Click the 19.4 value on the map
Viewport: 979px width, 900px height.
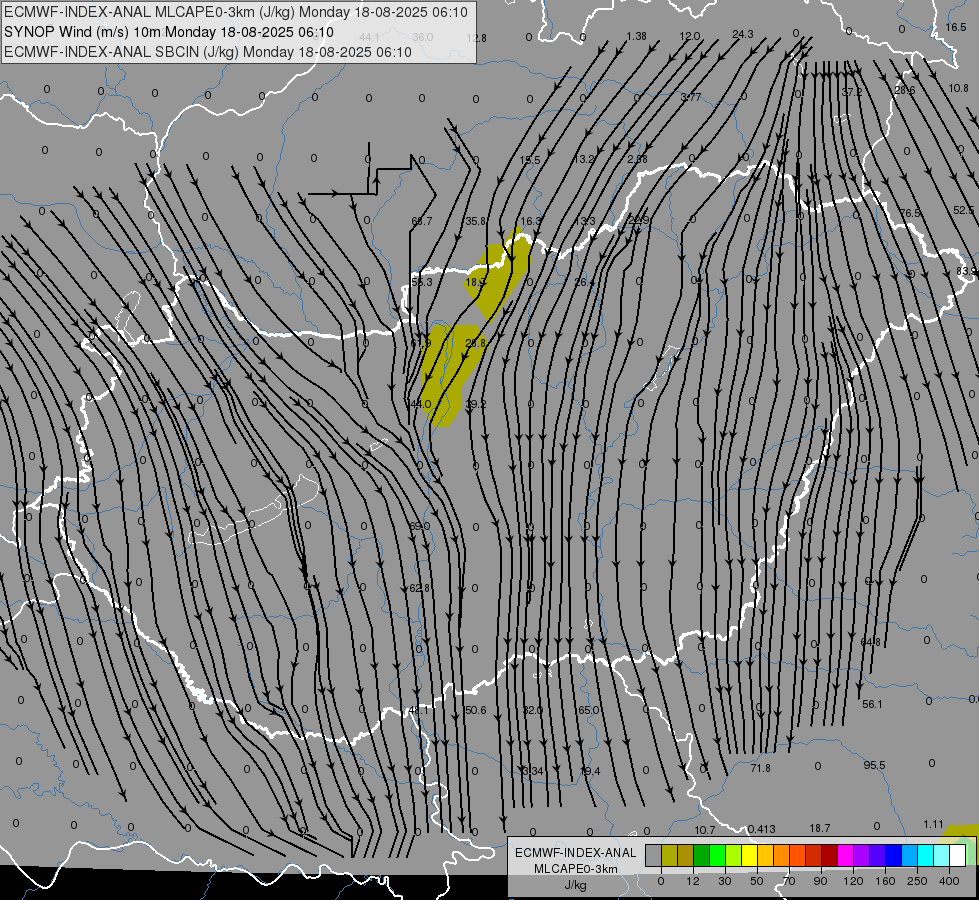click(x=590, y=771)
